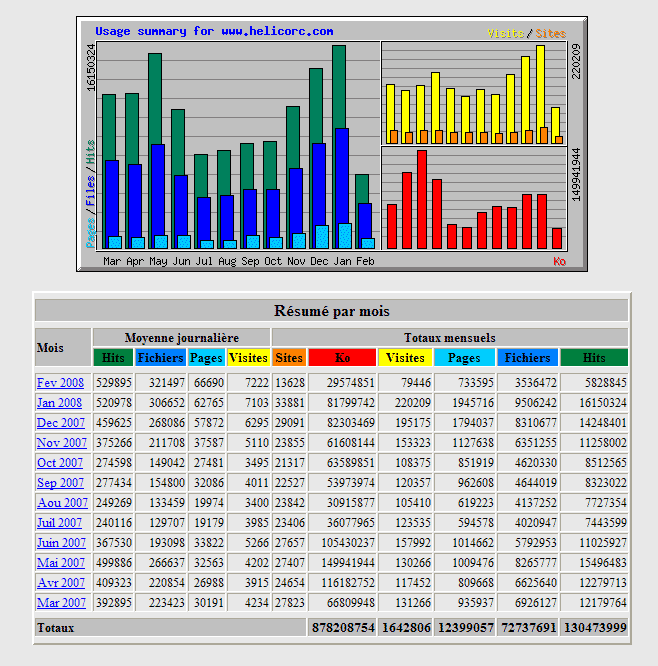Click the Dec 2007 hits value 14248401
Viewport: 658px width, 666px height.
point(603,423)
